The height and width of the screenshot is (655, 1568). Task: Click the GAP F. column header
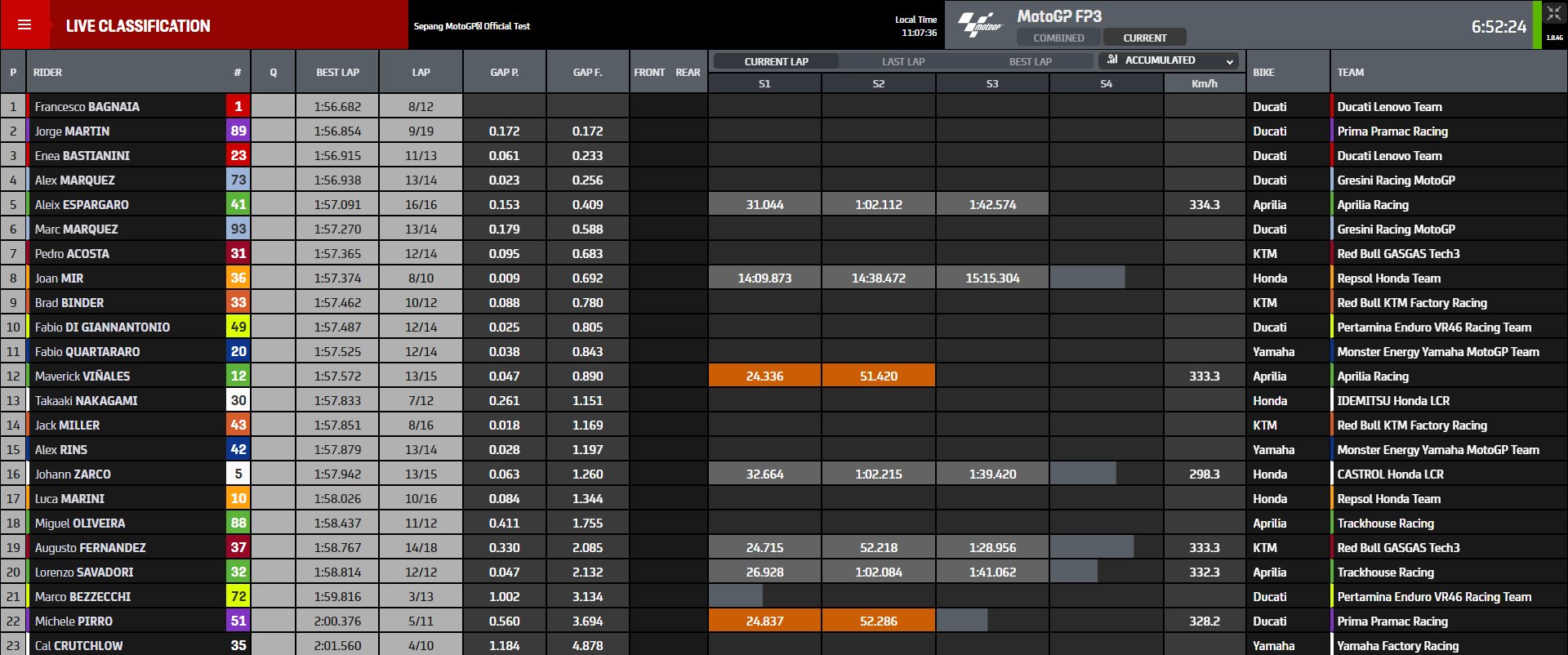click(x=587, y=72)
